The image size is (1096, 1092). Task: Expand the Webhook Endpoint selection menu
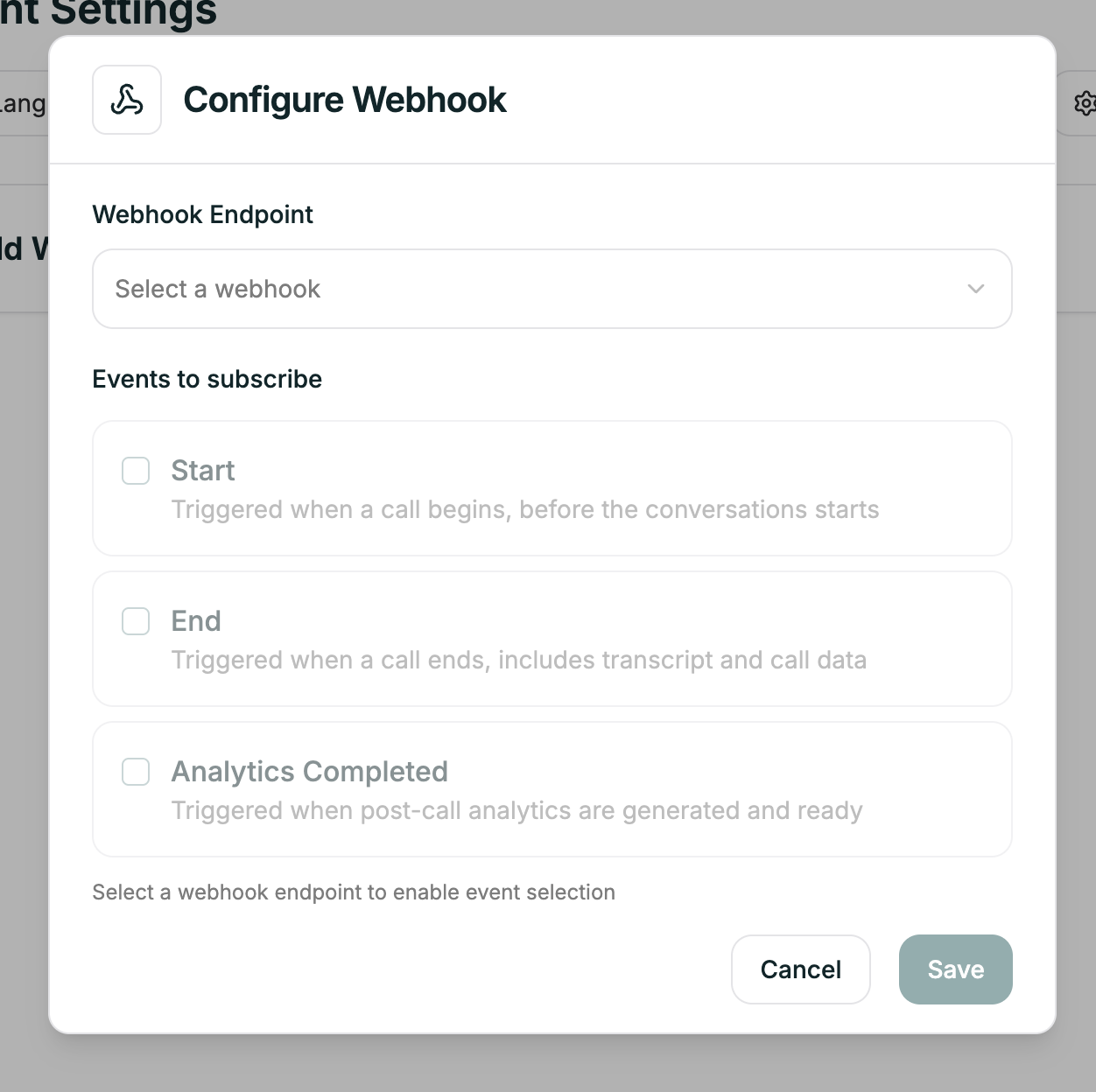(552, 289)
